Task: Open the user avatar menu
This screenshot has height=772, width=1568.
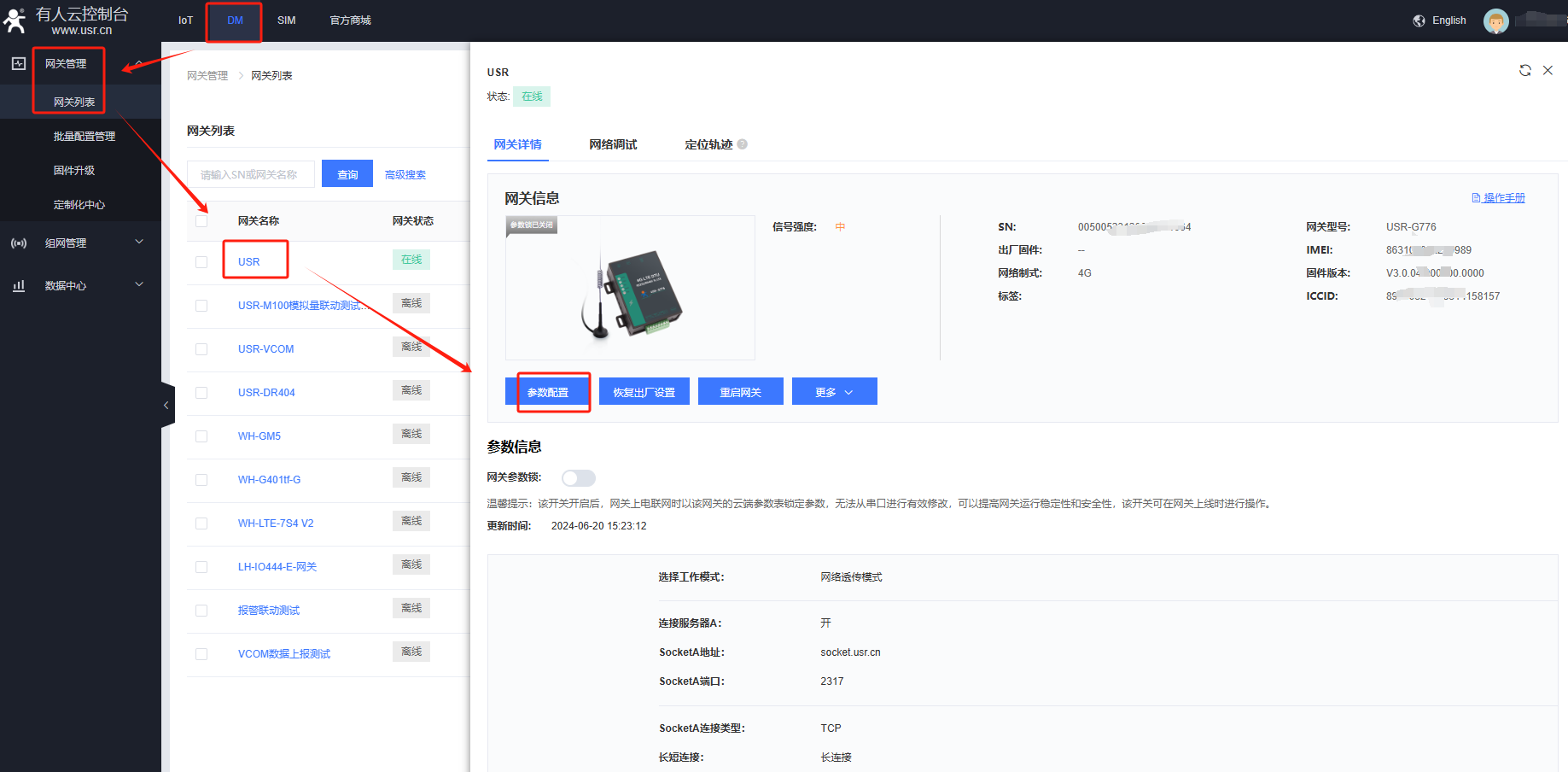Action: point(1495,20)
